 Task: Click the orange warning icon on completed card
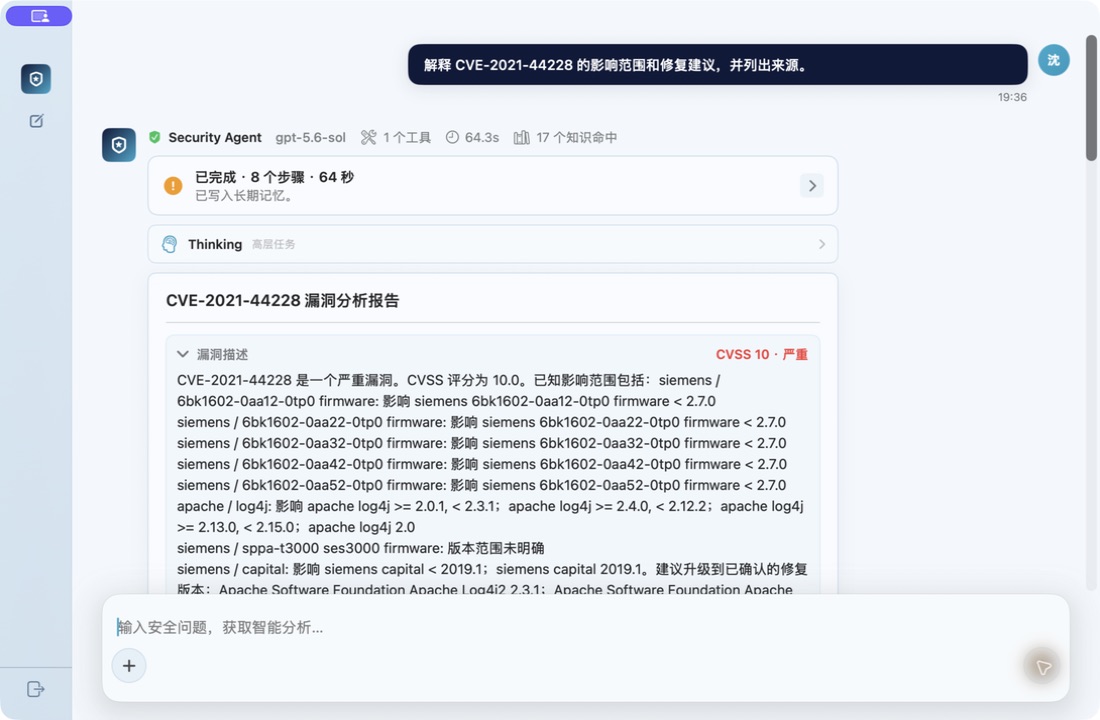point(173,186)
